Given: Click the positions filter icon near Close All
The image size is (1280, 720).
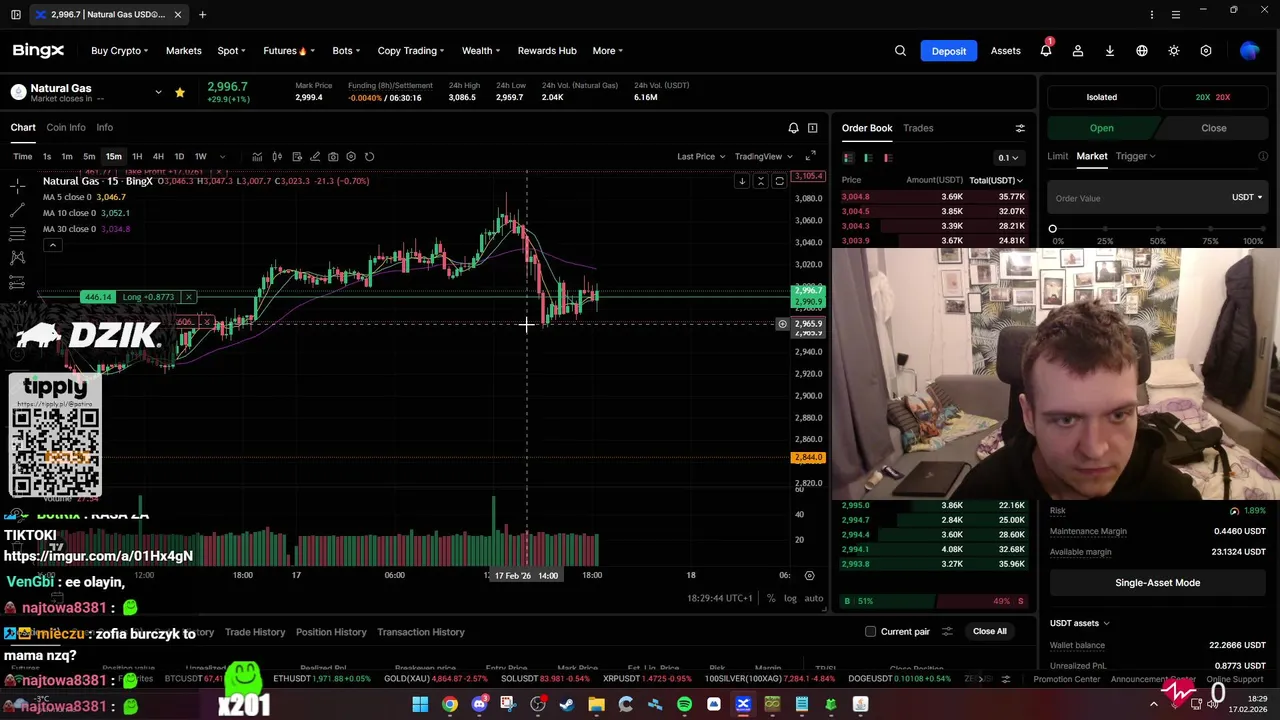Looking at the screenshot, I should pos(947,632).
